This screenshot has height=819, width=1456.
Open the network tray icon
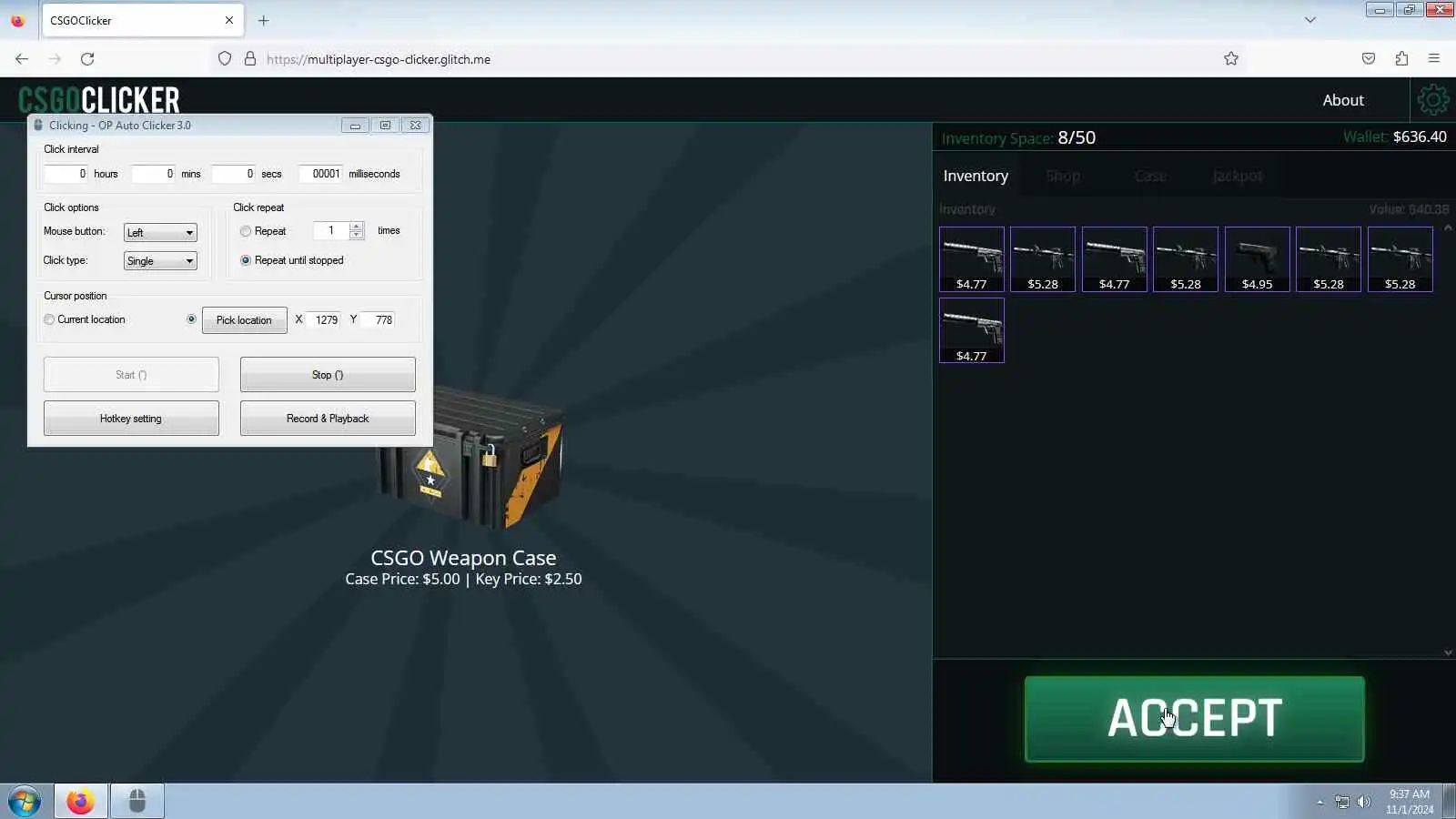tap(1342, 802)
